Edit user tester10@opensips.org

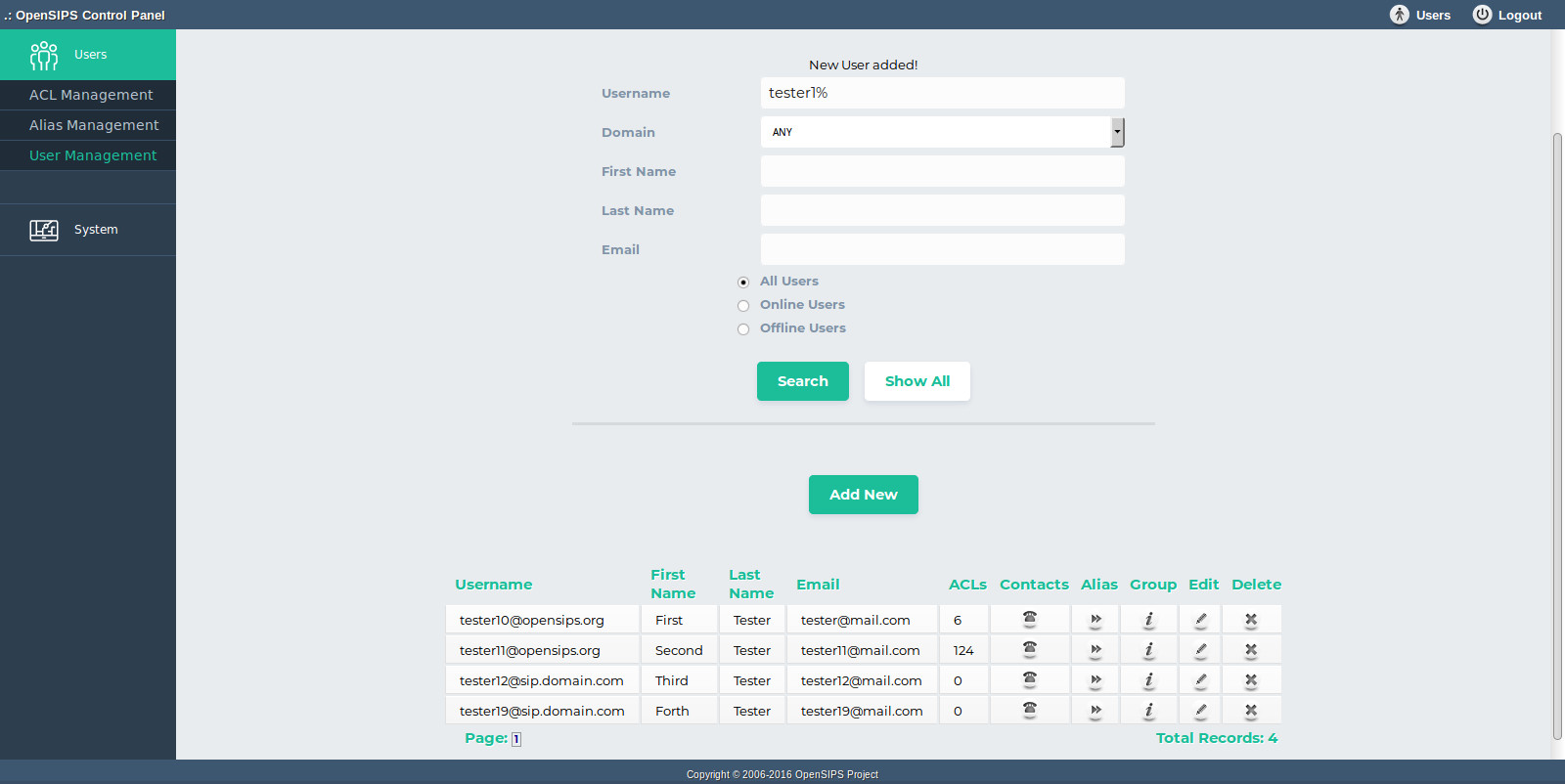pos(1200,620)
